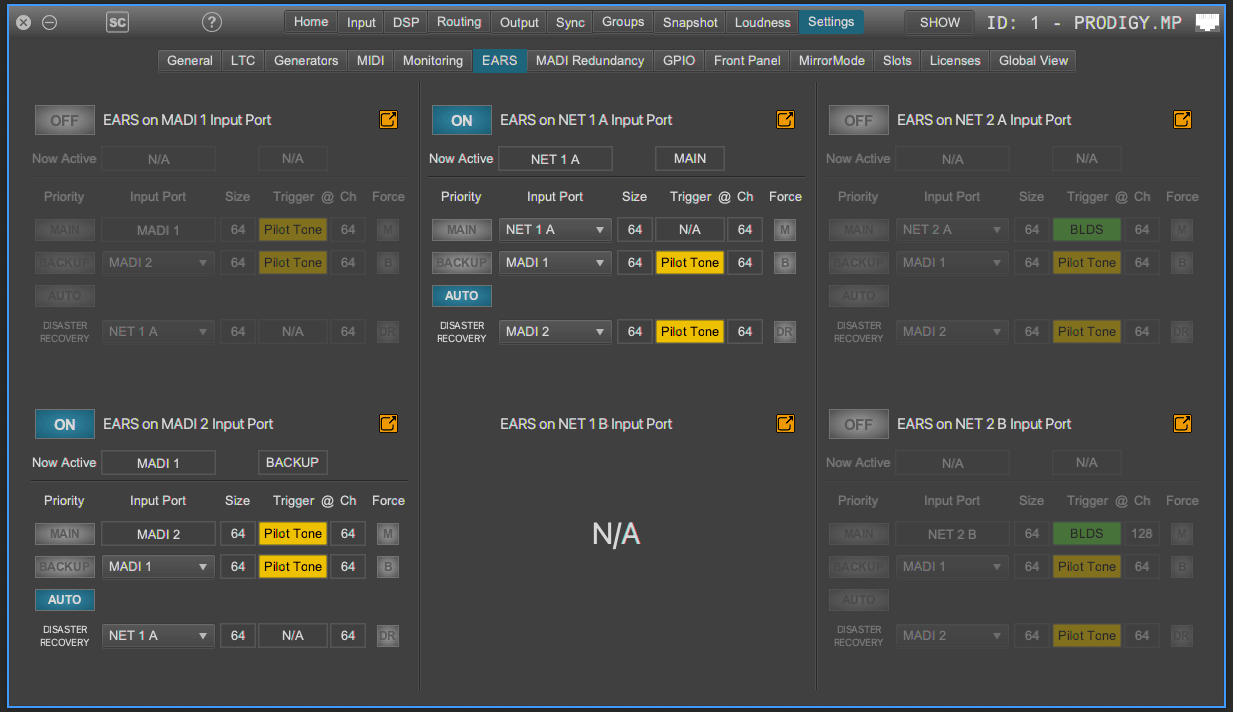Toggle AUTO priority in NET 1 A panel
1233x712 pixels.
tap(462, 296)
